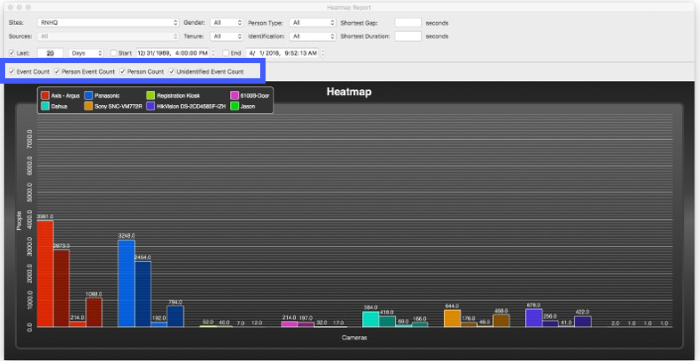Click the Sony SNC-VM772R legend name
This screenshot has width=700, height=361.
click(118, 107)
